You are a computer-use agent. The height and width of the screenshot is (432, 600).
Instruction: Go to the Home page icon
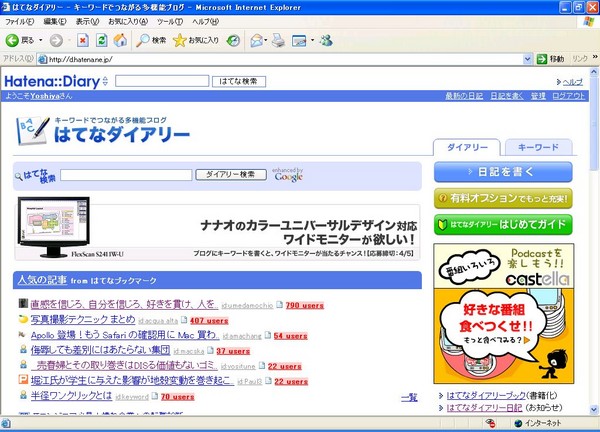click(120, 40)
